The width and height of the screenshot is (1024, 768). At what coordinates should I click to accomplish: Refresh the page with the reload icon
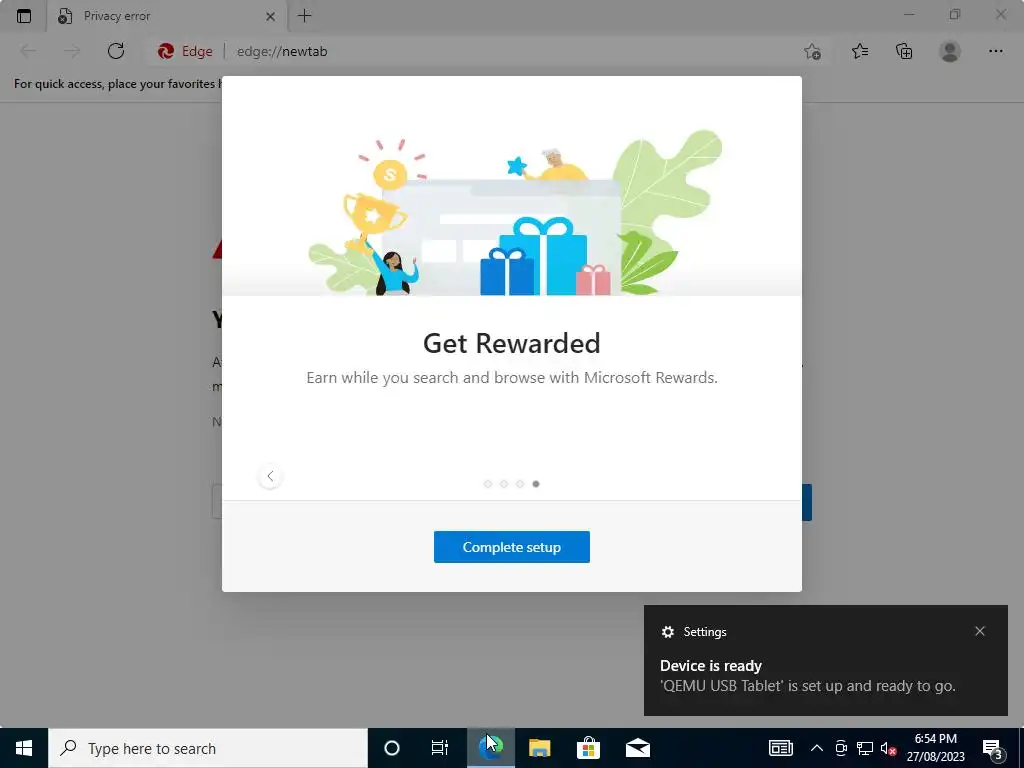(116, 51)
